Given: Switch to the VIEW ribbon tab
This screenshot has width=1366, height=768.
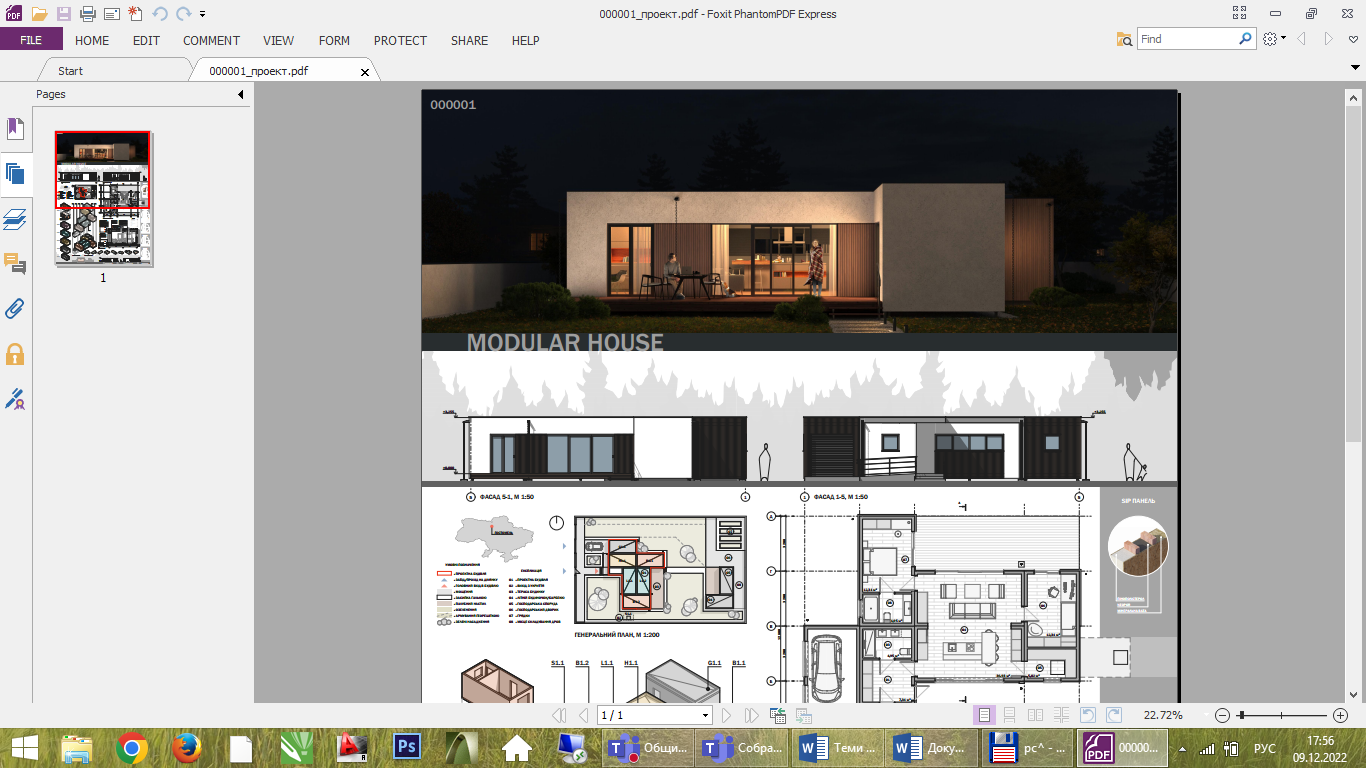Looking at the screenshot, I should tap(278, 41).
